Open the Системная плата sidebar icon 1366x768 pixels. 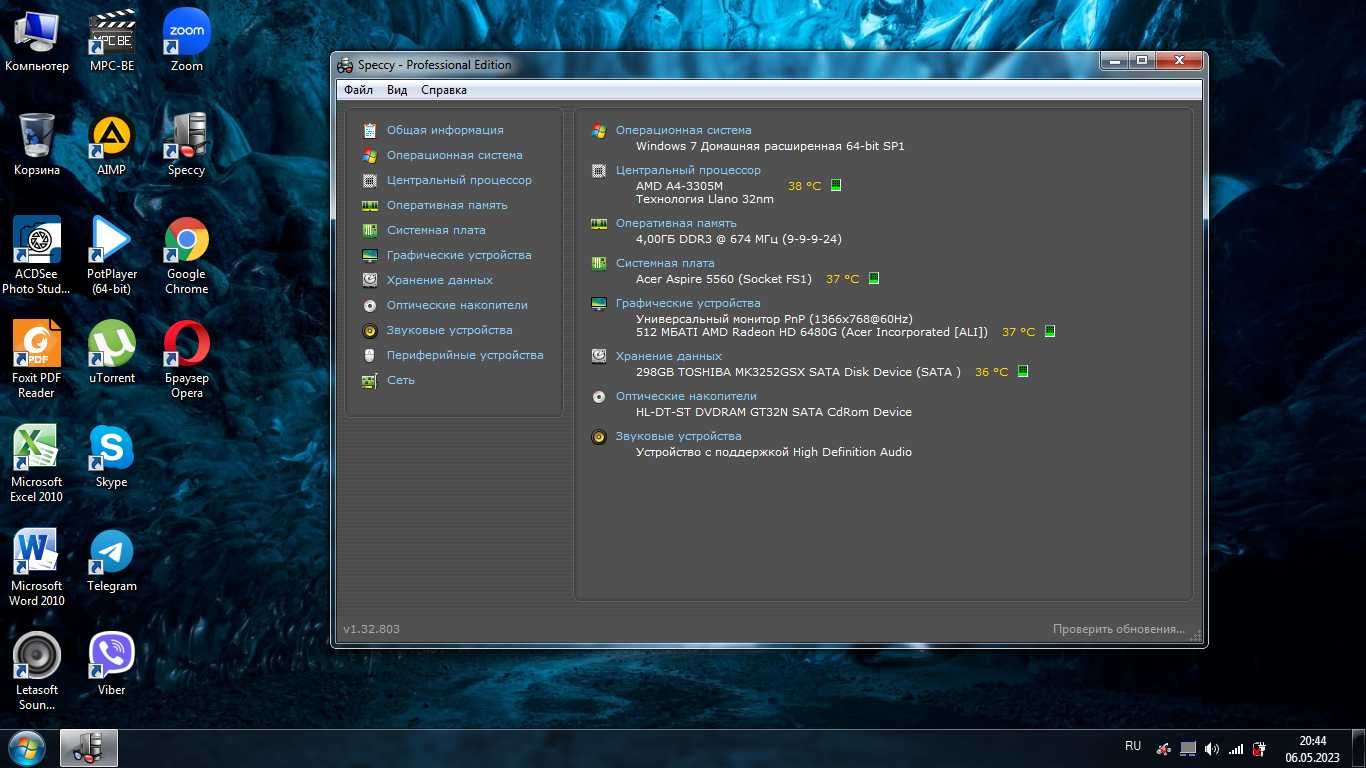point(370,230)
